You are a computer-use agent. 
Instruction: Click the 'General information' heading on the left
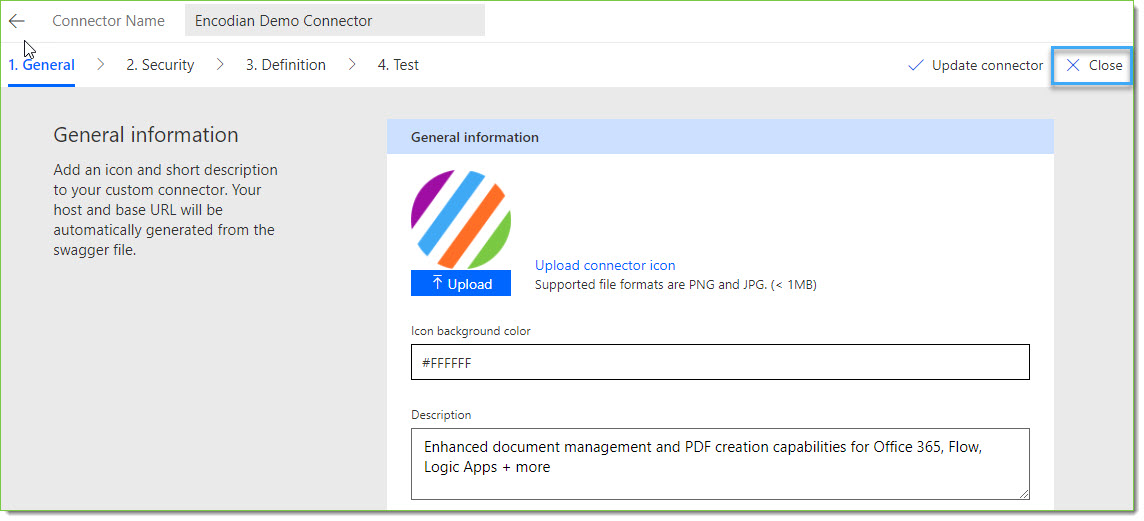click(x=146, y=135)
